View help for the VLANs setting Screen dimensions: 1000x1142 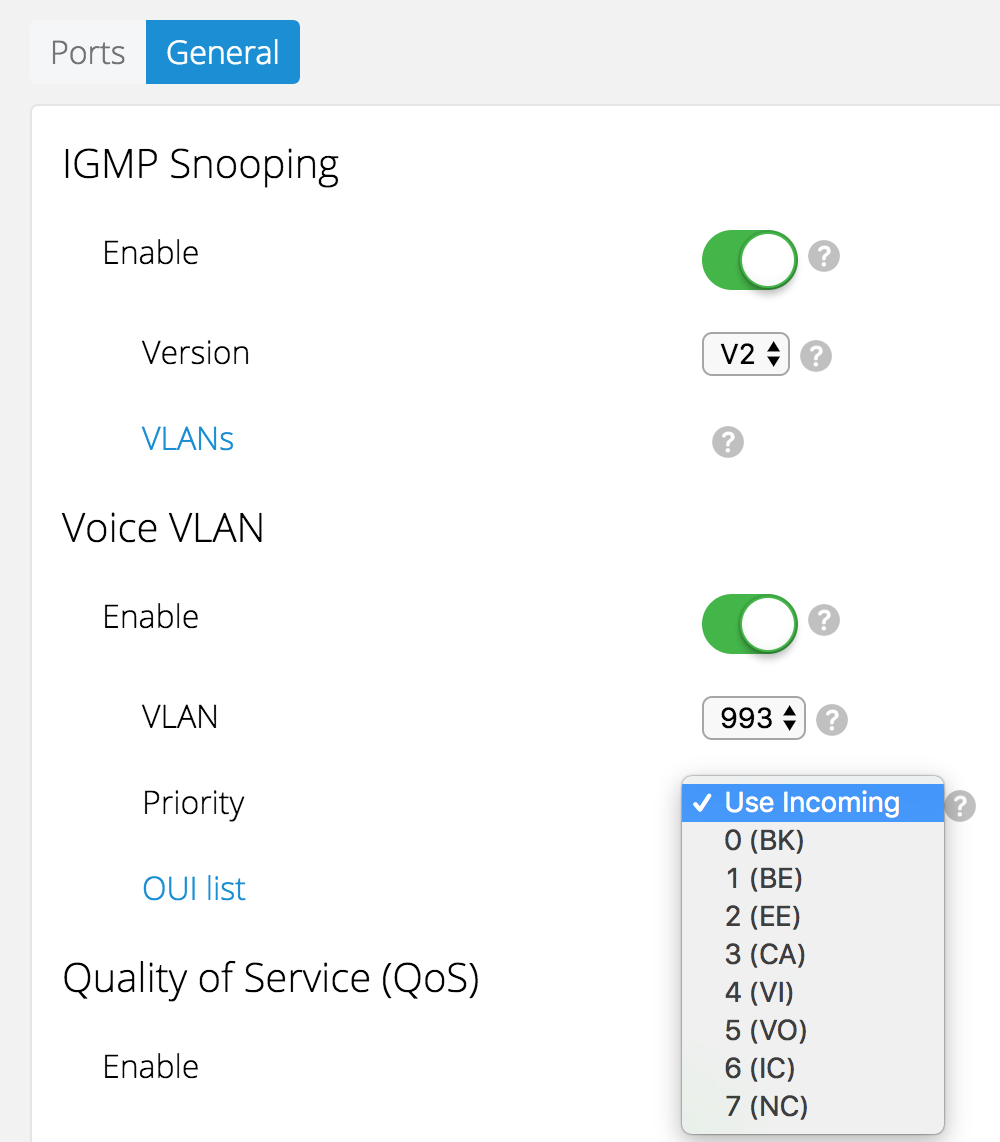tap(727, 442)
